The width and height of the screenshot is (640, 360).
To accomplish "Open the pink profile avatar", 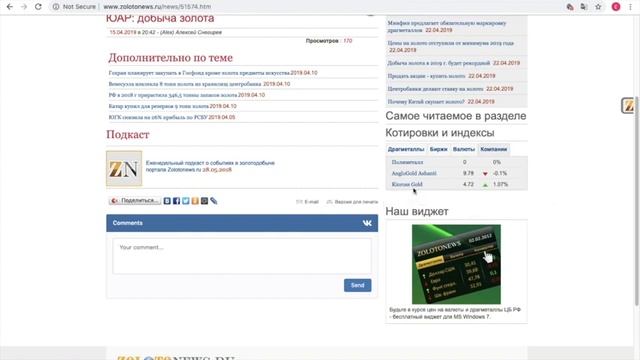I will (616, 7).
